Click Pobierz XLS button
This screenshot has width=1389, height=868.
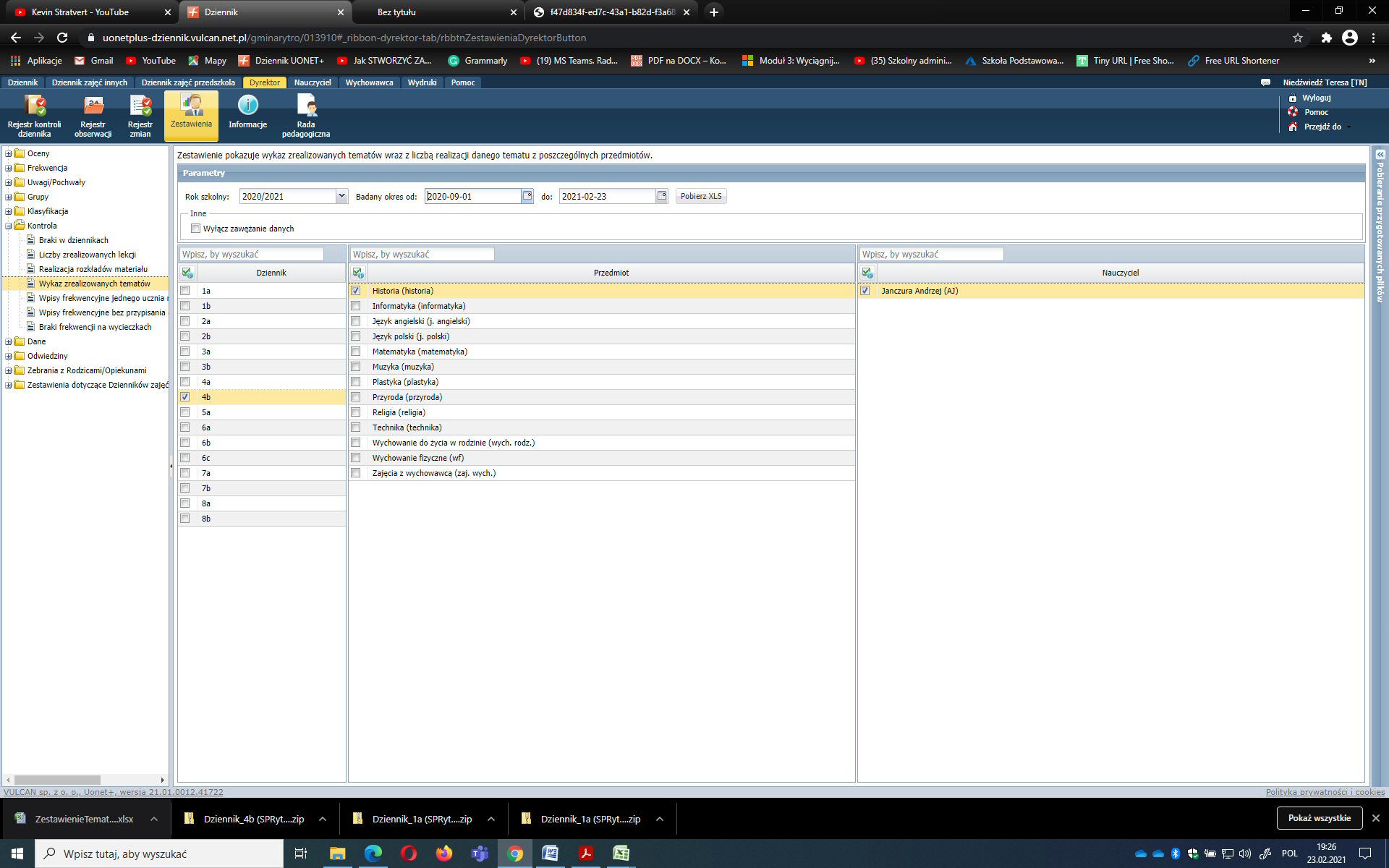[x=700, y=196]
